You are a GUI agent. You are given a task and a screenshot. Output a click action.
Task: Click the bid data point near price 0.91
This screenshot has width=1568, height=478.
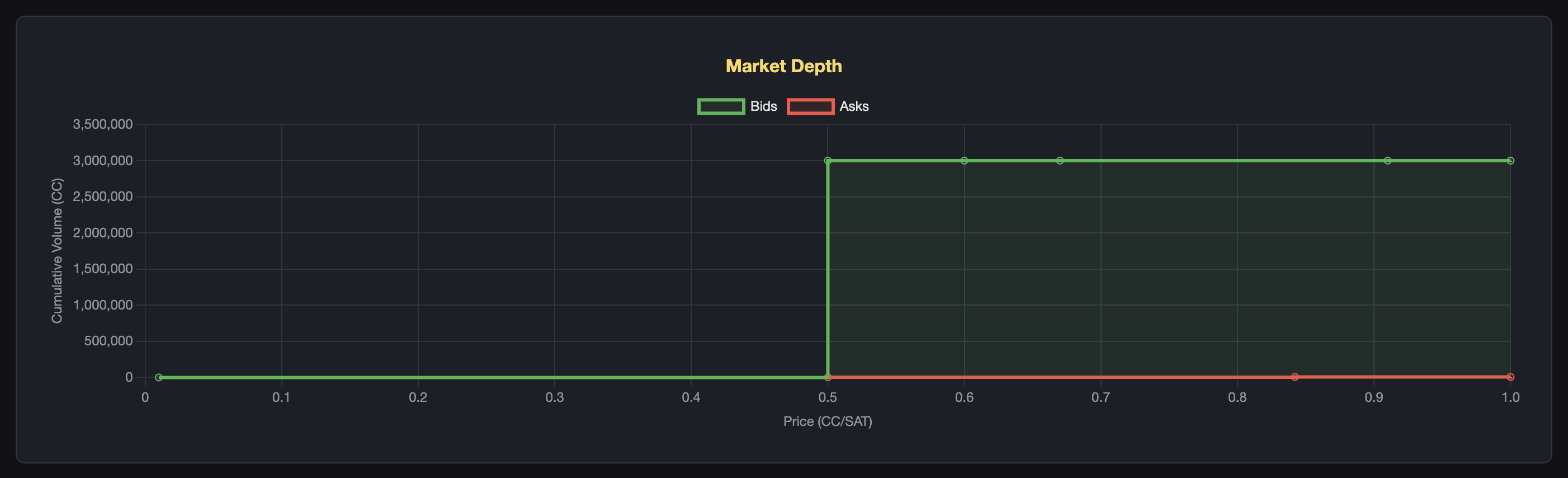pyautogui.click(x=1387, y=161)
